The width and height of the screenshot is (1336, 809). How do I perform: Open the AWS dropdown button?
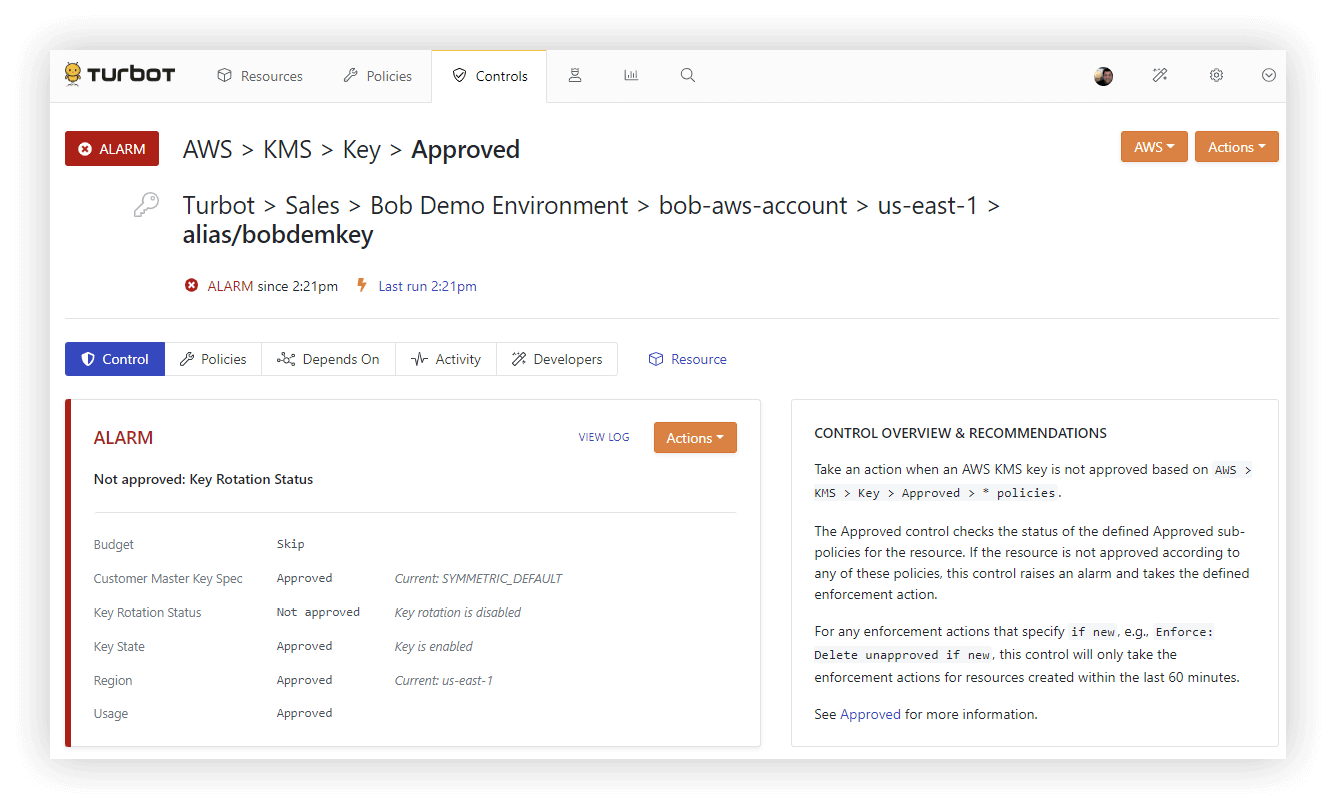point(1154,147)
